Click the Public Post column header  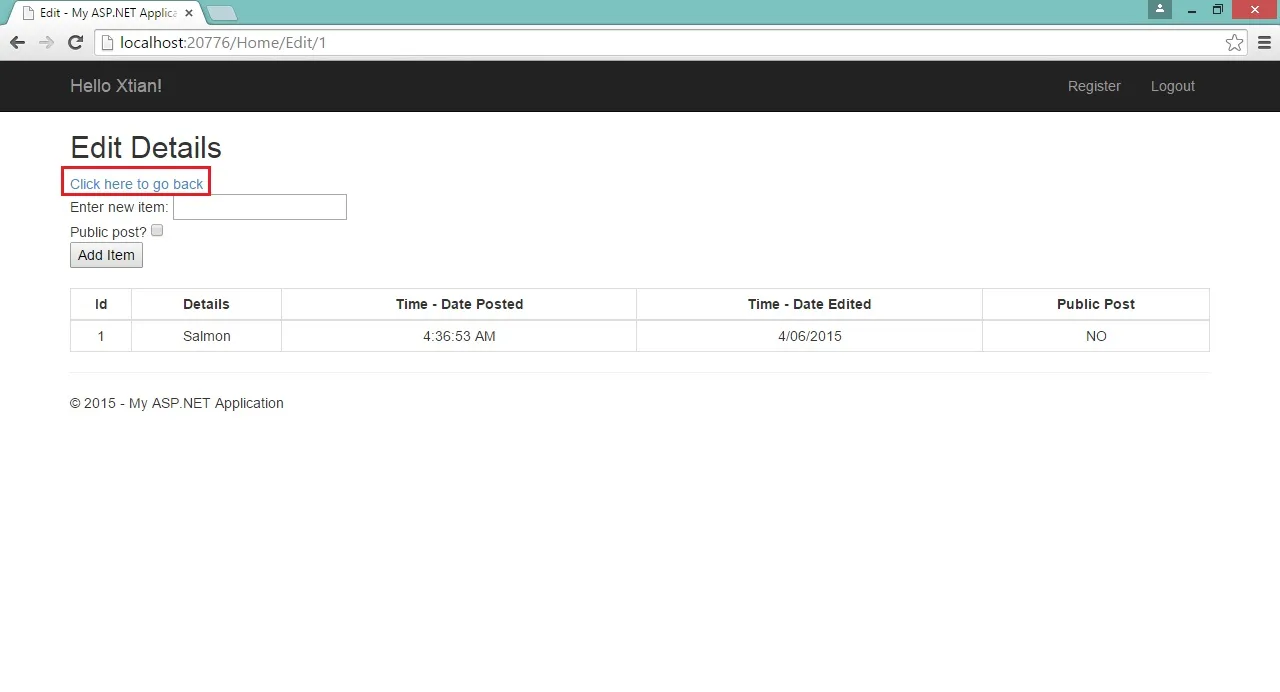(1096, 304)
